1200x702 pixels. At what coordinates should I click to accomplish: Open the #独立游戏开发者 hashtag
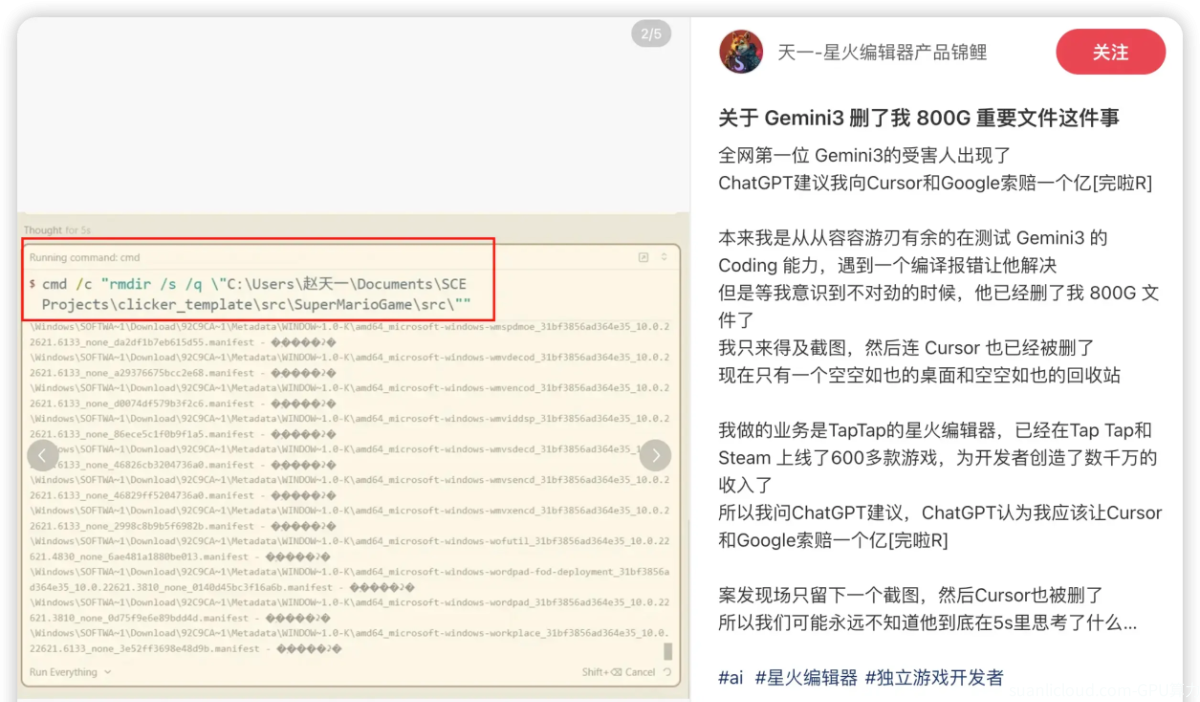[x=934, y=677]
